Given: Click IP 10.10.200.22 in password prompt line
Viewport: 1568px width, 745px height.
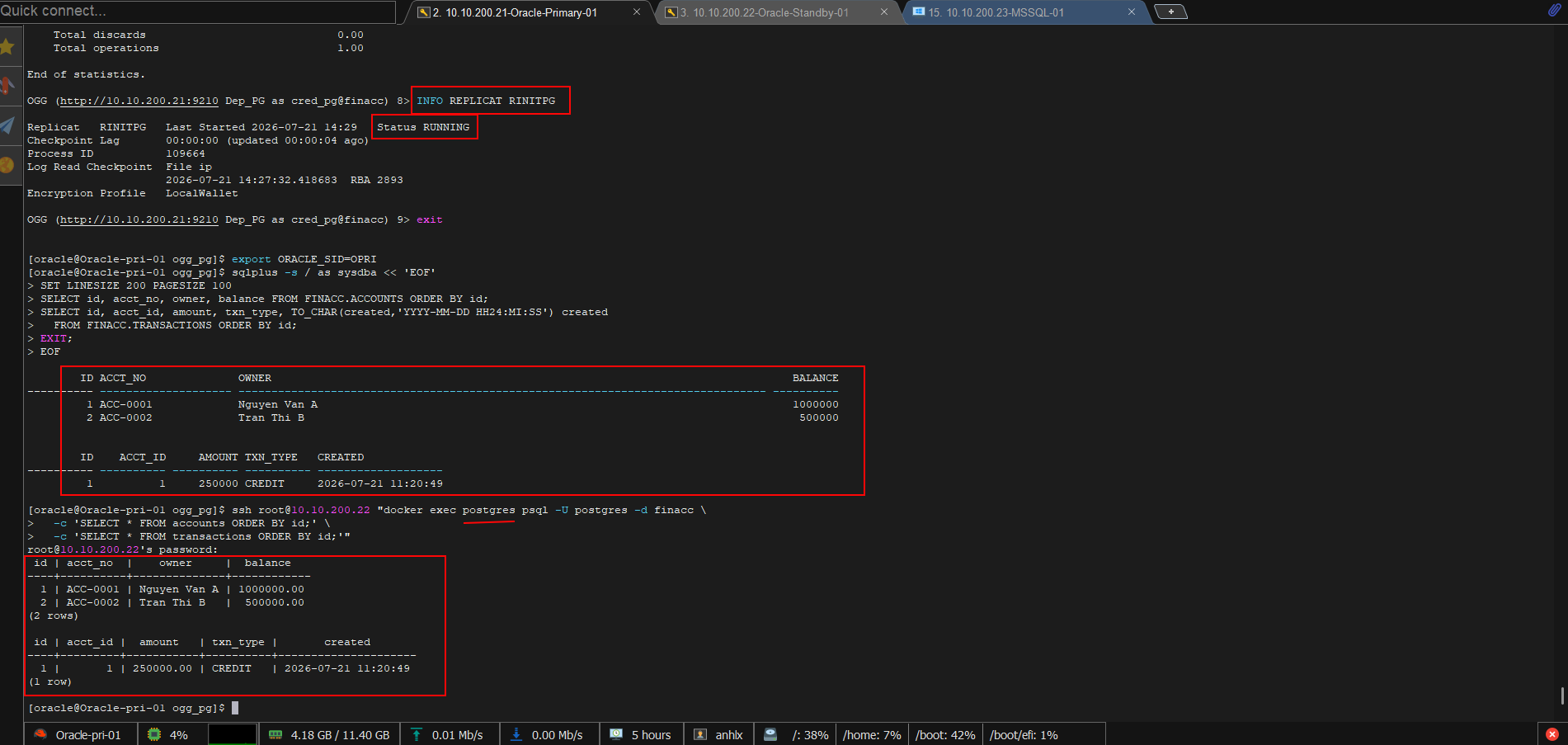Looking at the screenshot, I should 100,549.
